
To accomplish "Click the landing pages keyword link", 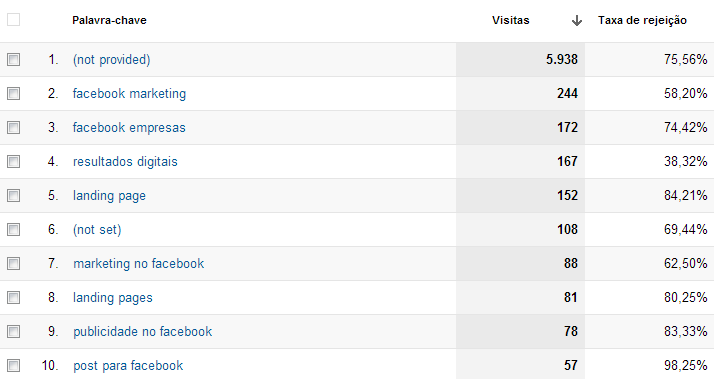I will click(113, 298).
